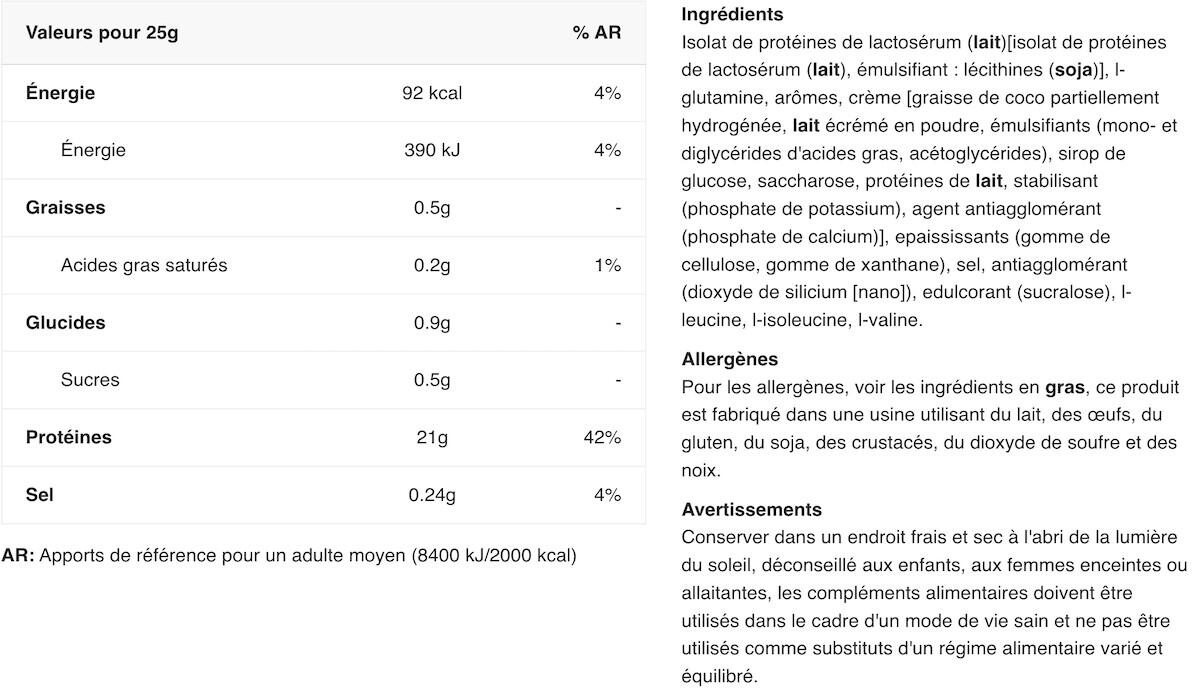Image resolution: width=1200 pixels, height=700 pixels.
Task: Click the '92 kcal' energy value
Action: coord(432,93)
